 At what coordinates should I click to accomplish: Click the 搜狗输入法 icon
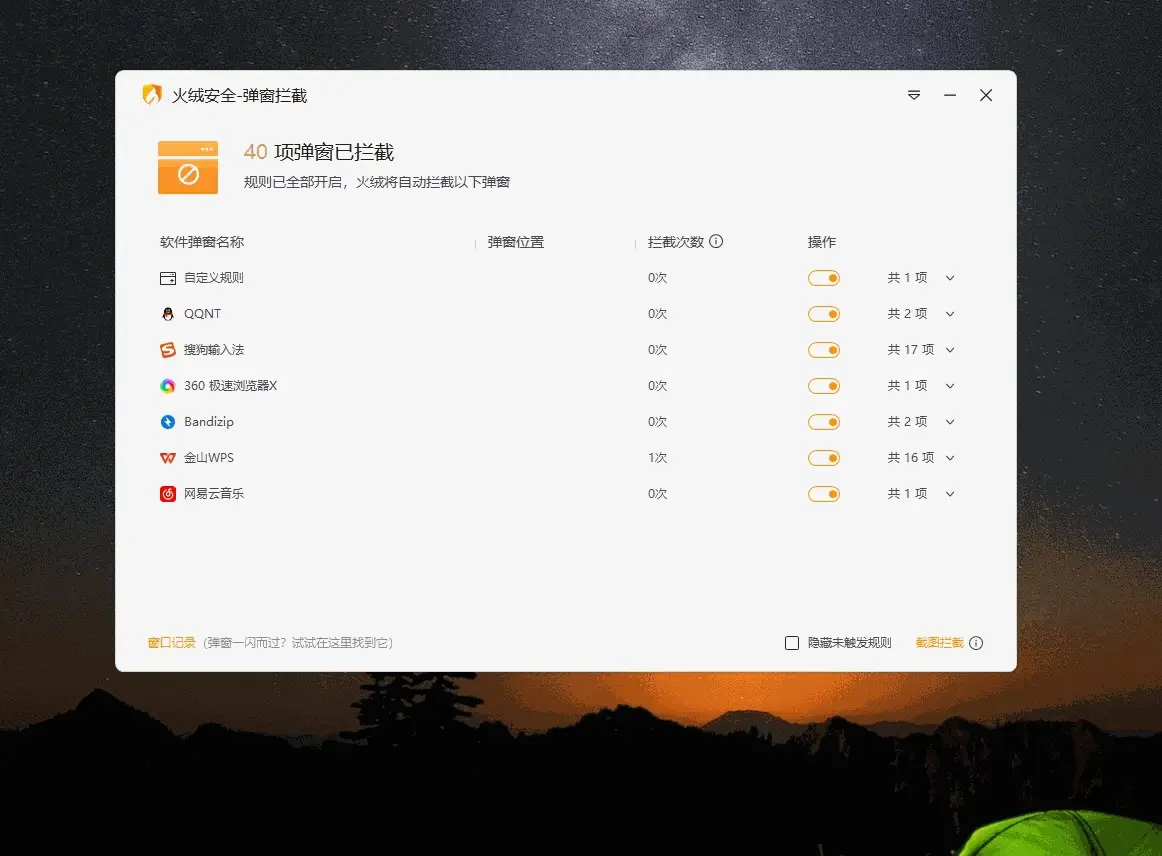[x=168, y=350]
